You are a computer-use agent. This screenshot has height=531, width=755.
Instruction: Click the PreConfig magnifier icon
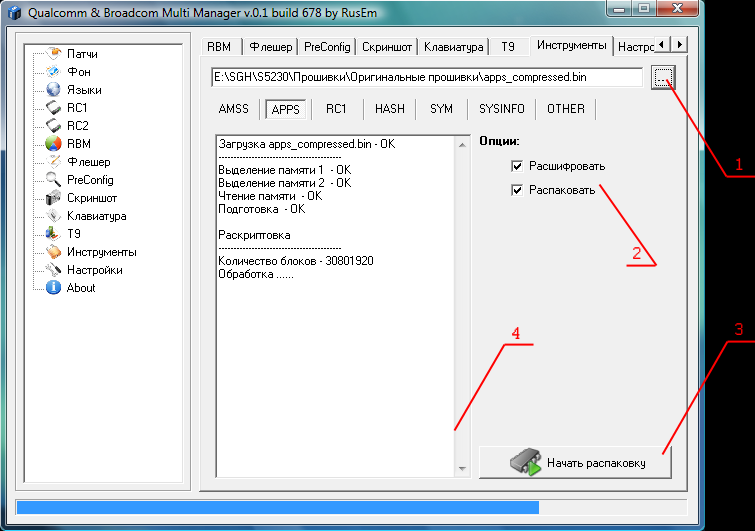pos(54,180)
